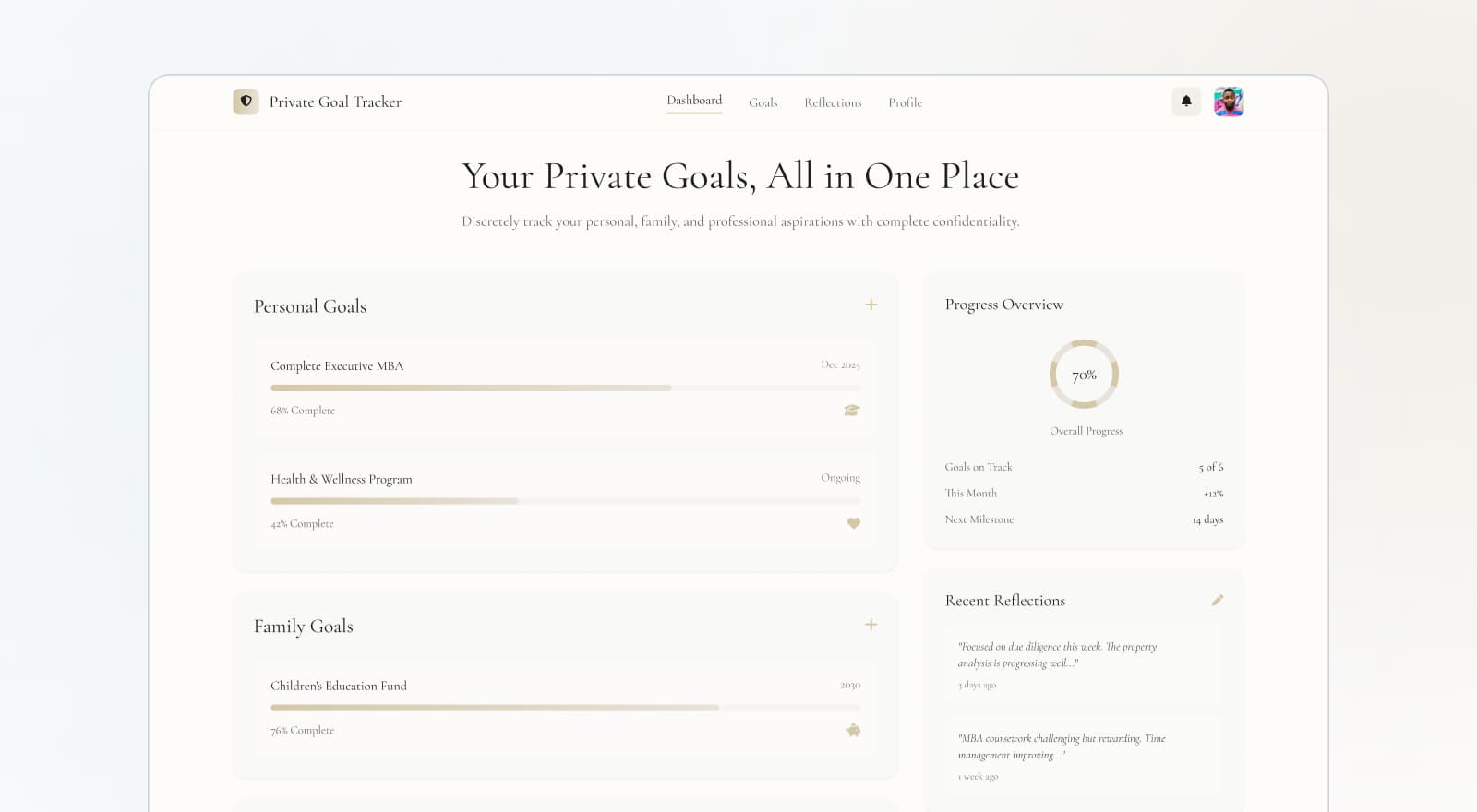Open the Health & Wellness Program goal

[565, 501]
